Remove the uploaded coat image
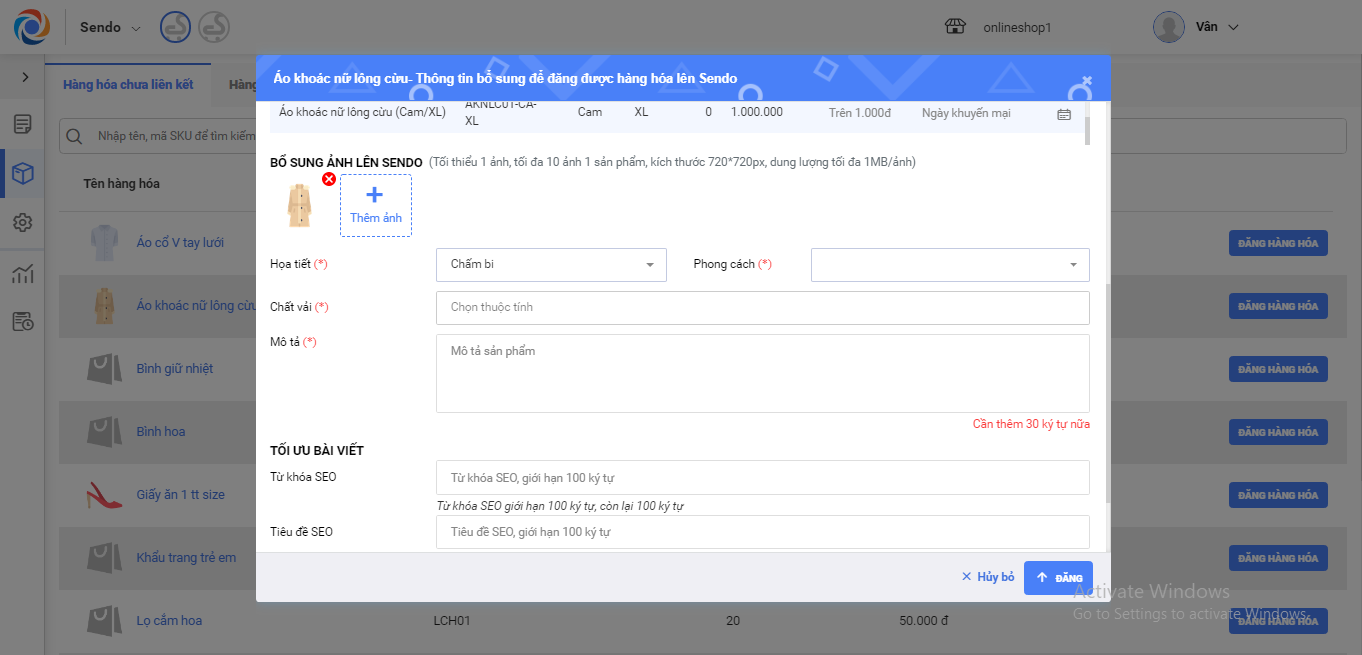 [x=328, y=179]
